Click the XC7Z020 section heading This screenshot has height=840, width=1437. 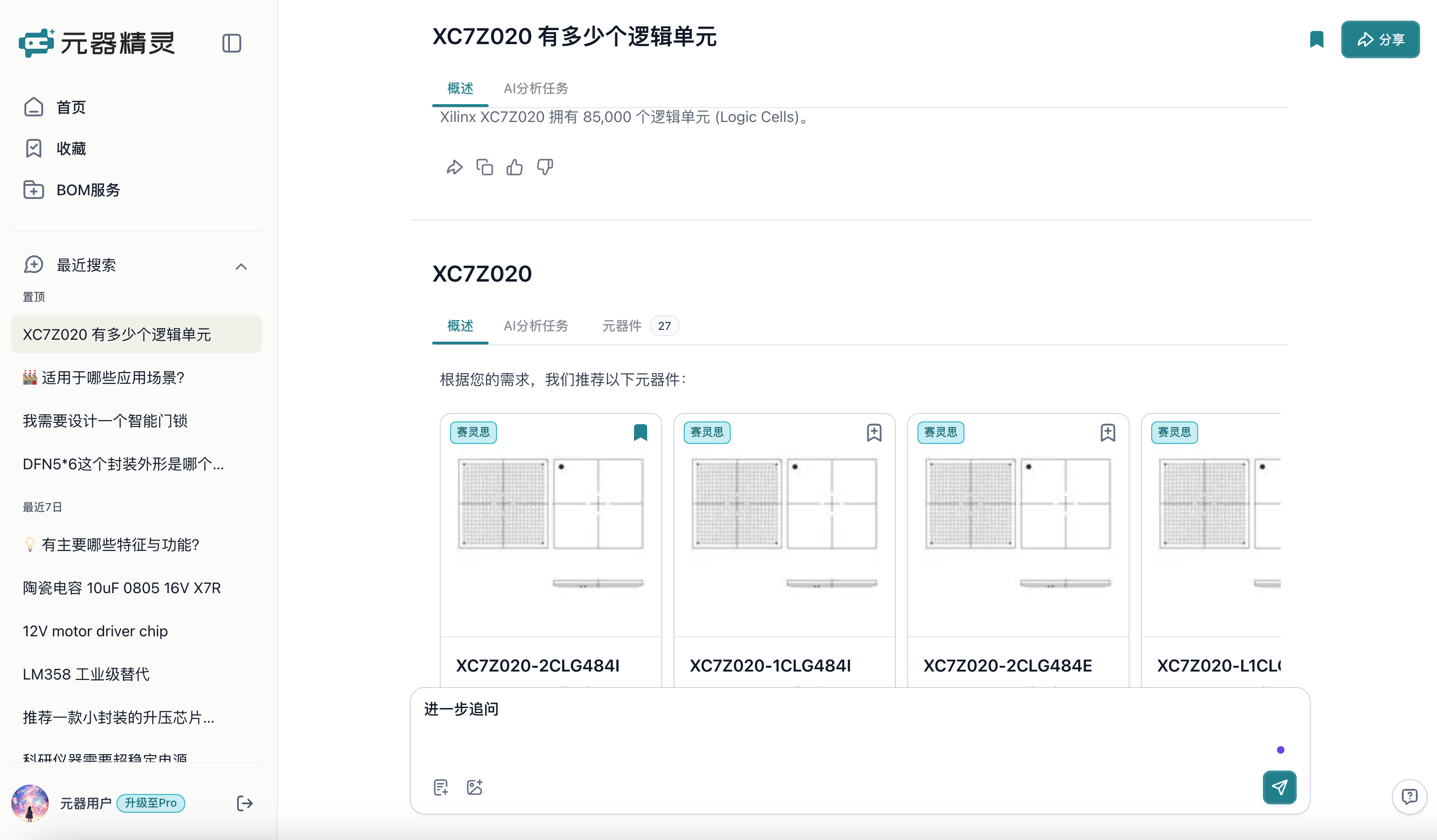point(482,274)
